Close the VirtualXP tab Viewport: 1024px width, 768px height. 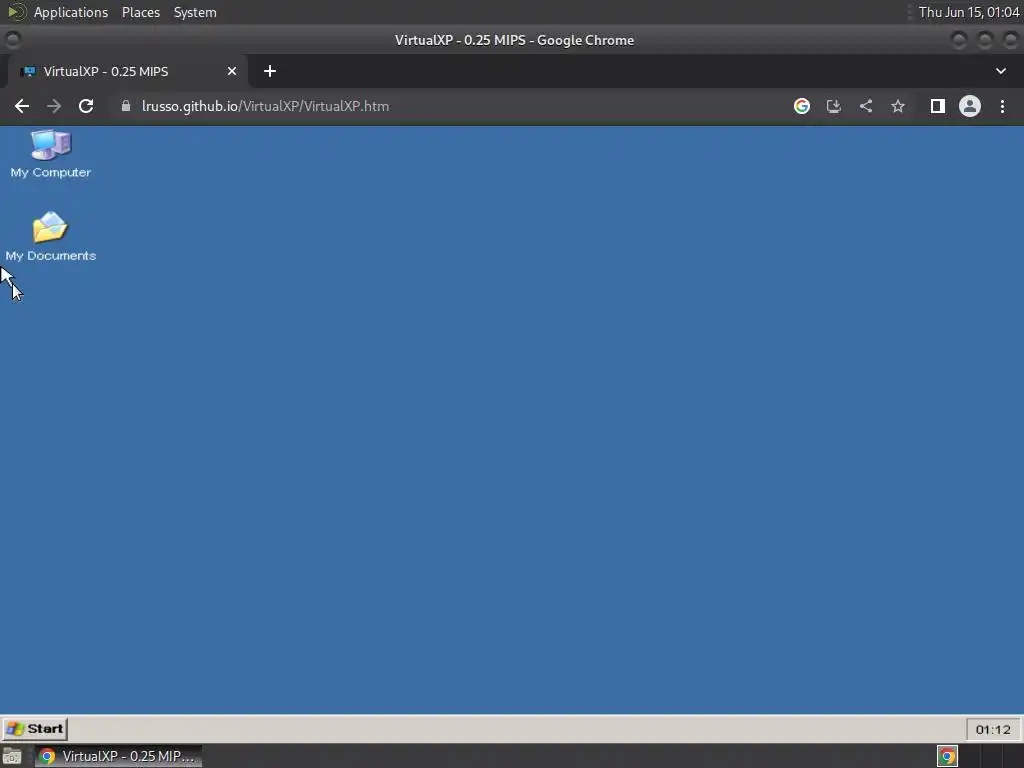coord(232,71)
